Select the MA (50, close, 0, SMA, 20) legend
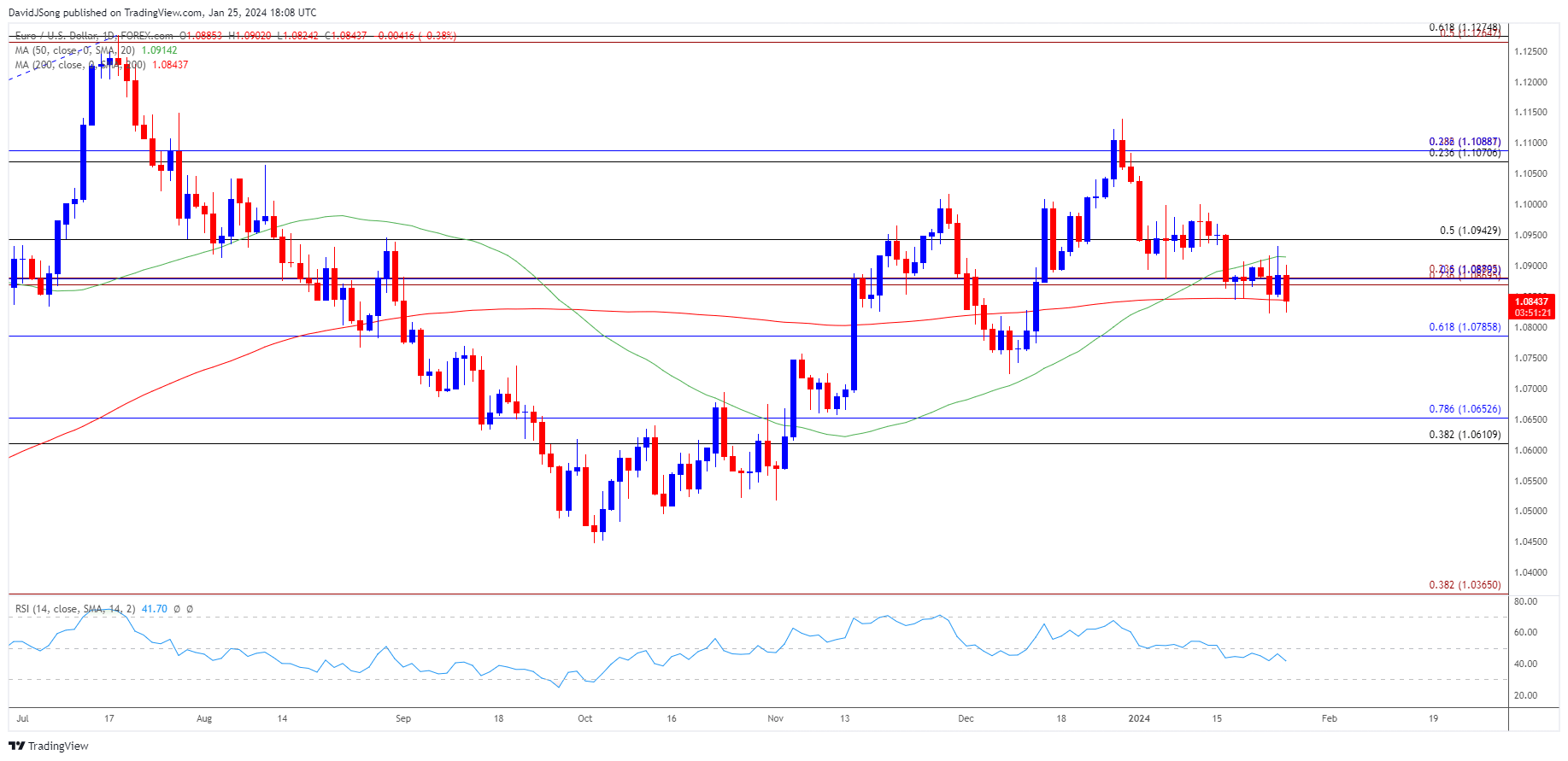This screenshot has height=761, width=1568. 74,50
